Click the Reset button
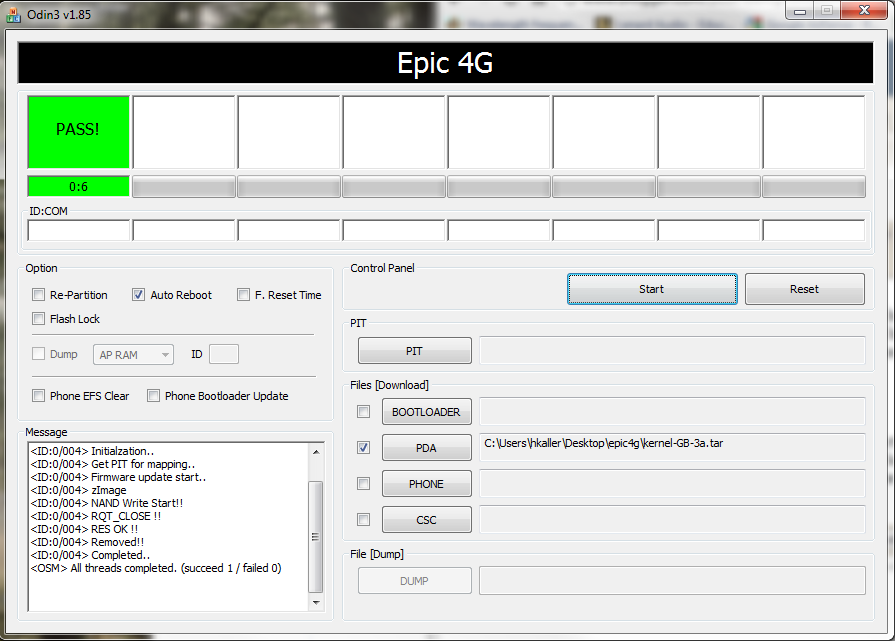The image size is (895, 641). point(804,289)
